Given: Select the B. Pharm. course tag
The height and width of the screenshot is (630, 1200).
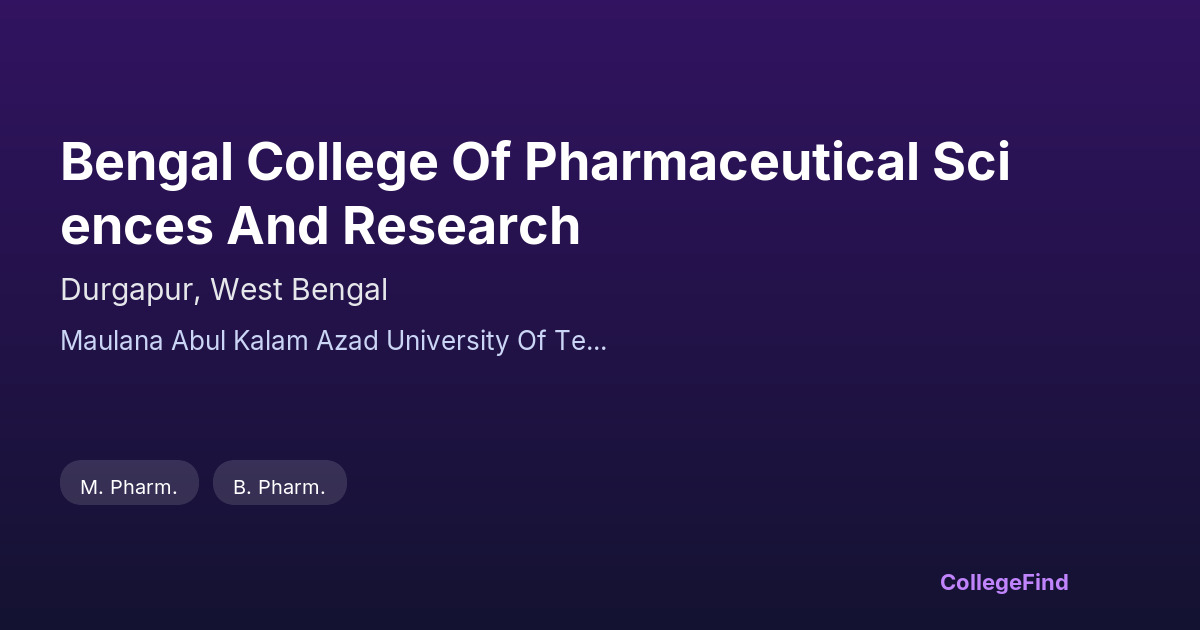Looking at the screenshot, I should pyautogui.click(x=279, y=487).
